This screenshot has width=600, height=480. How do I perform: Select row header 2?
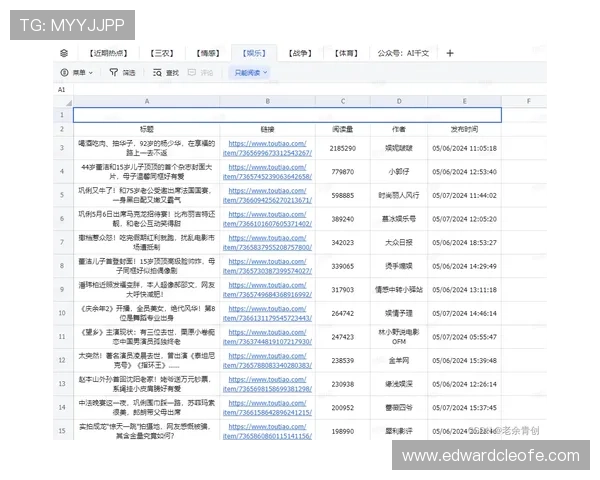[62, 129]
